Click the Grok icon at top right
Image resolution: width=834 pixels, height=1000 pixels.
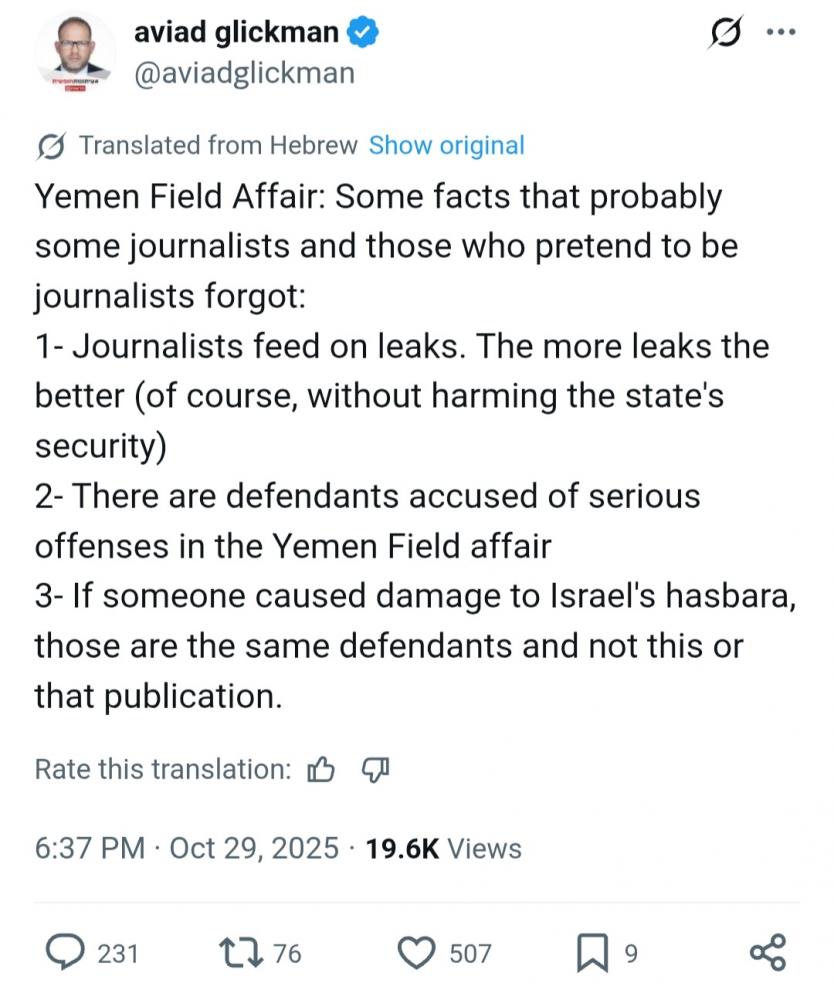(x=723, y=32)
